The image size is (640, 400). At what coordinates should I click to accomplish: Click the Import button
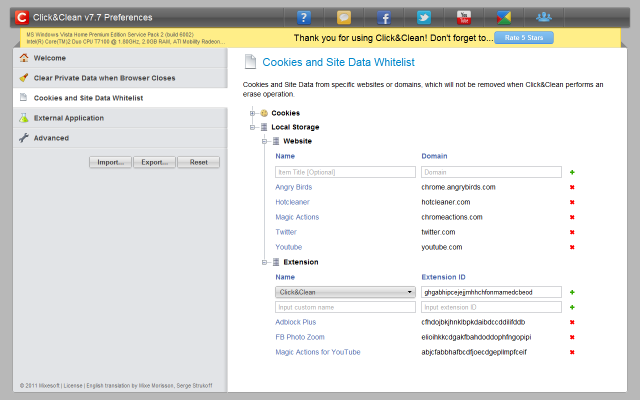[x=110, y=162]
